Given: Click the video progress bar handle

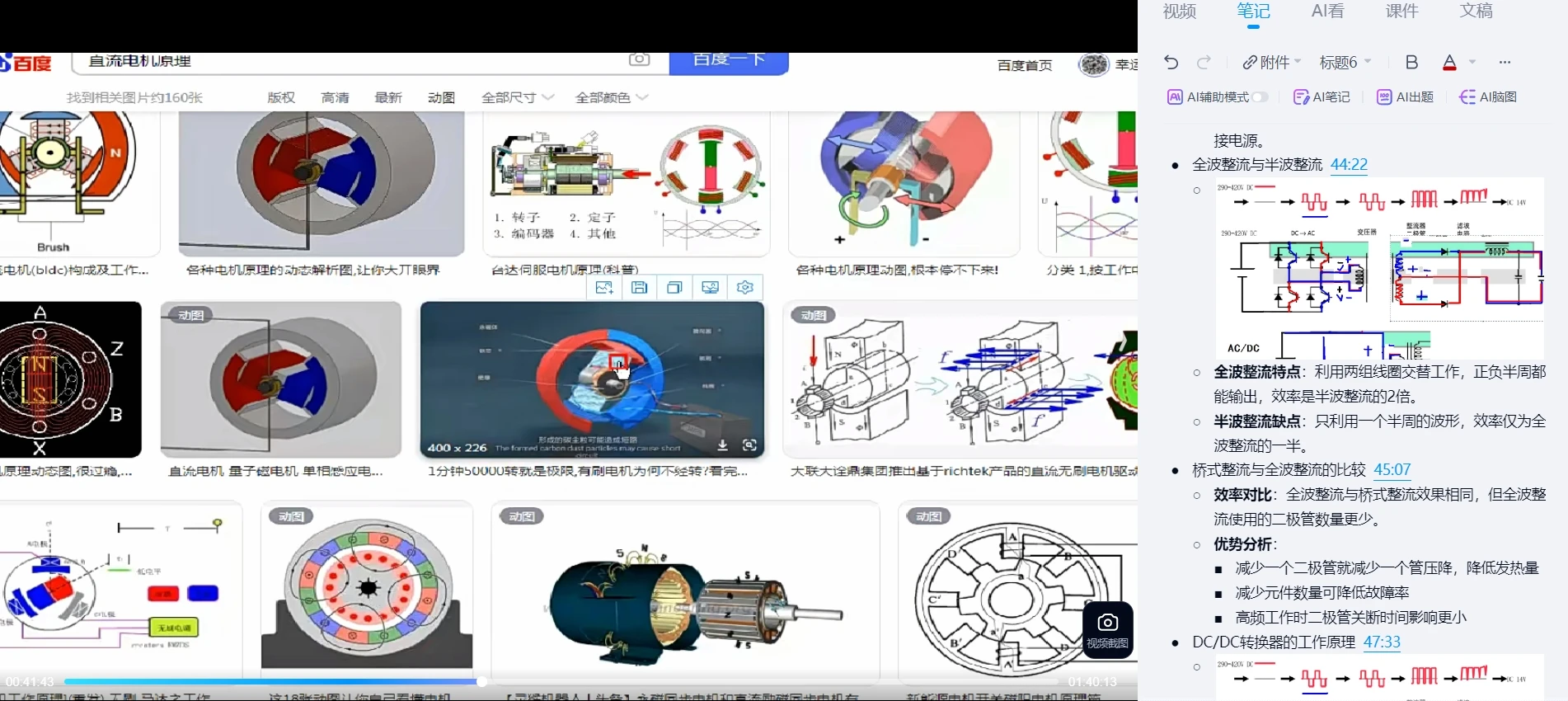Looking at the screenshot, I should (481, 681).
